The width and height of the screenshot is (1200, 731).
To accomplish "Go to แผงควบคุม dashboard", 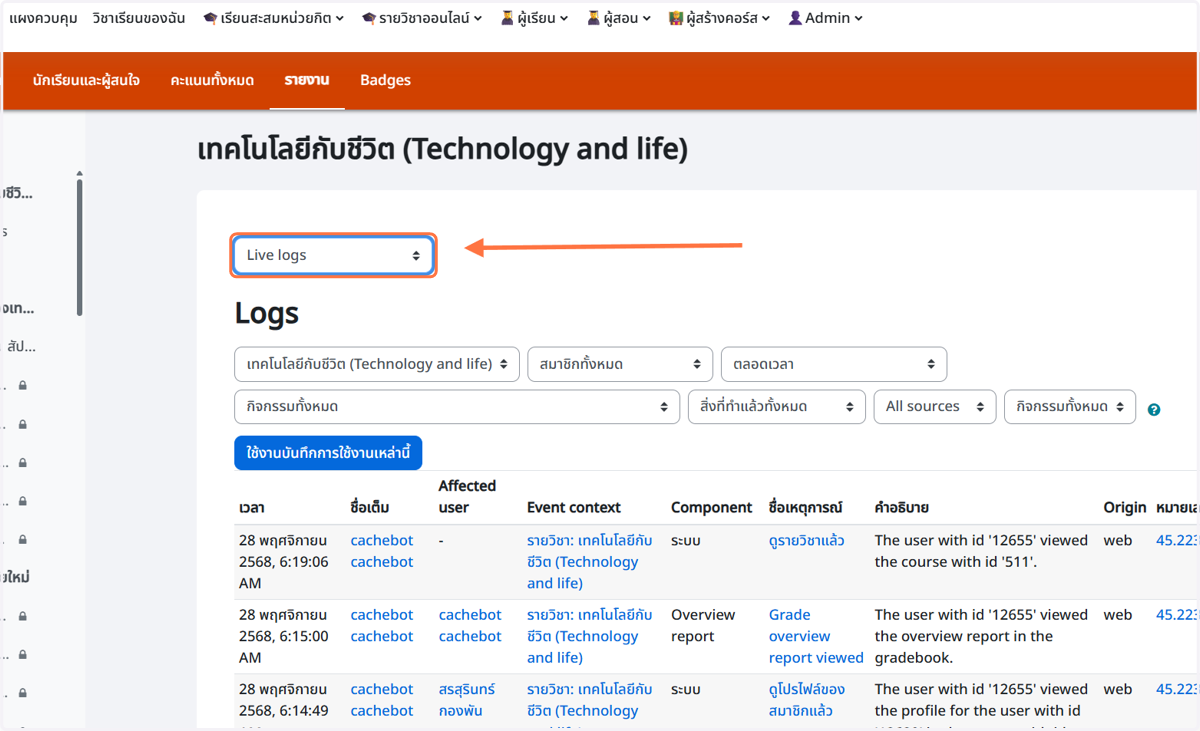I will click(x=43, y=18).
